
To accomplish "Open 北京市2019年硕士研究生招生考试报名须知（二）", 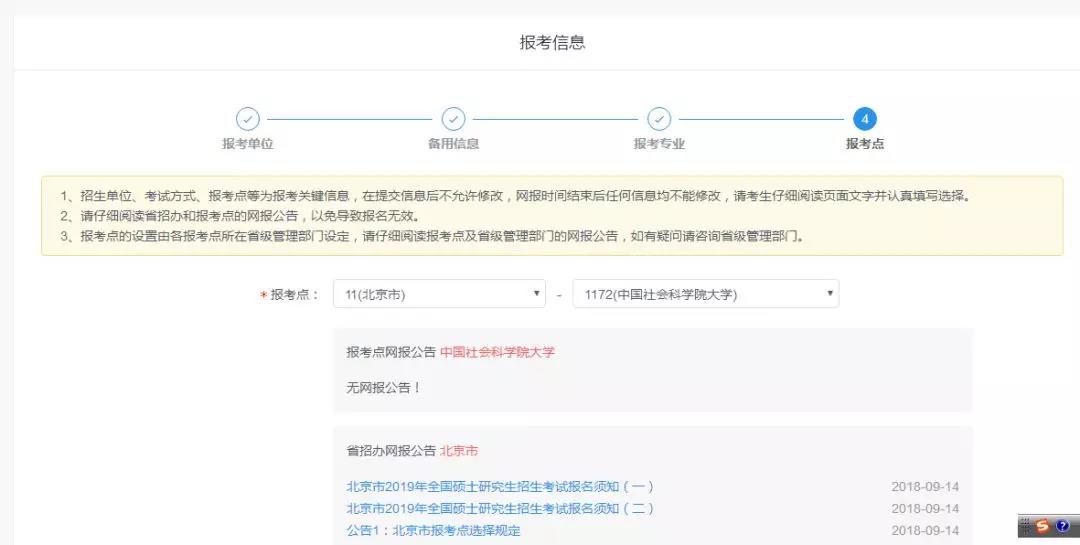I will 500,509.
